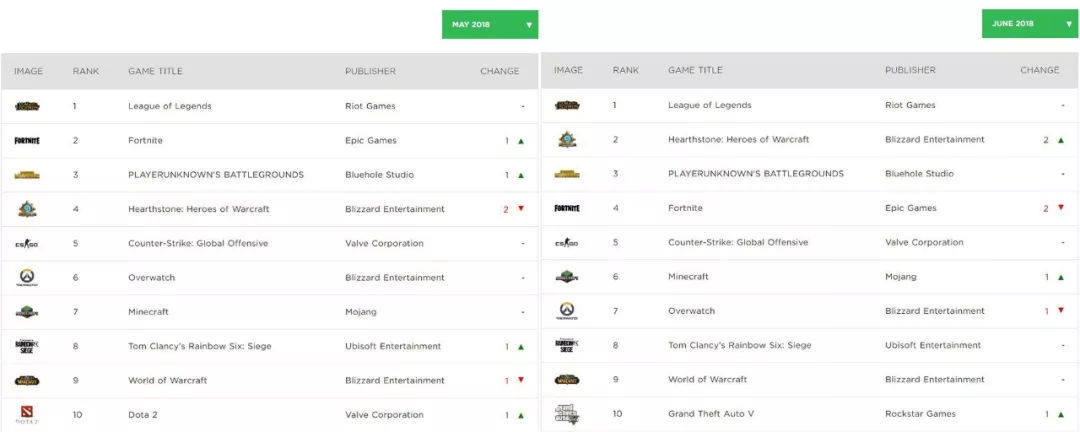
Task: Click Fortnite logo in June table
Action: pos(568,208)
